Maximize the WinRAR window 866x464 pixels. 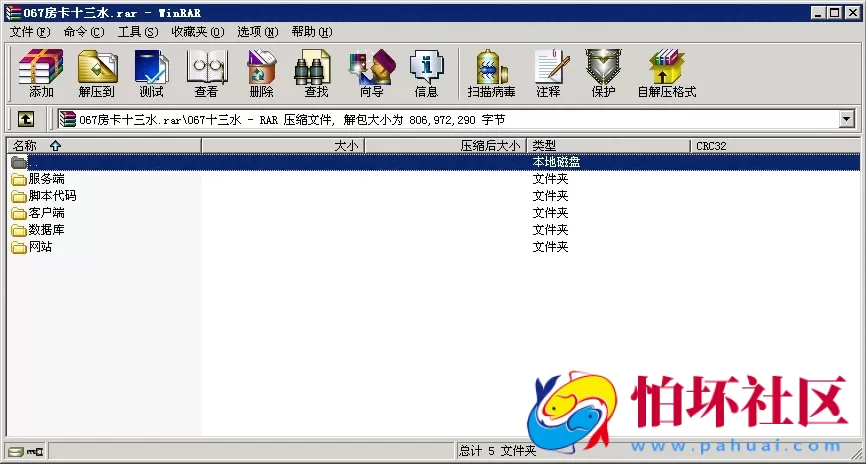(x=835, y=13)
